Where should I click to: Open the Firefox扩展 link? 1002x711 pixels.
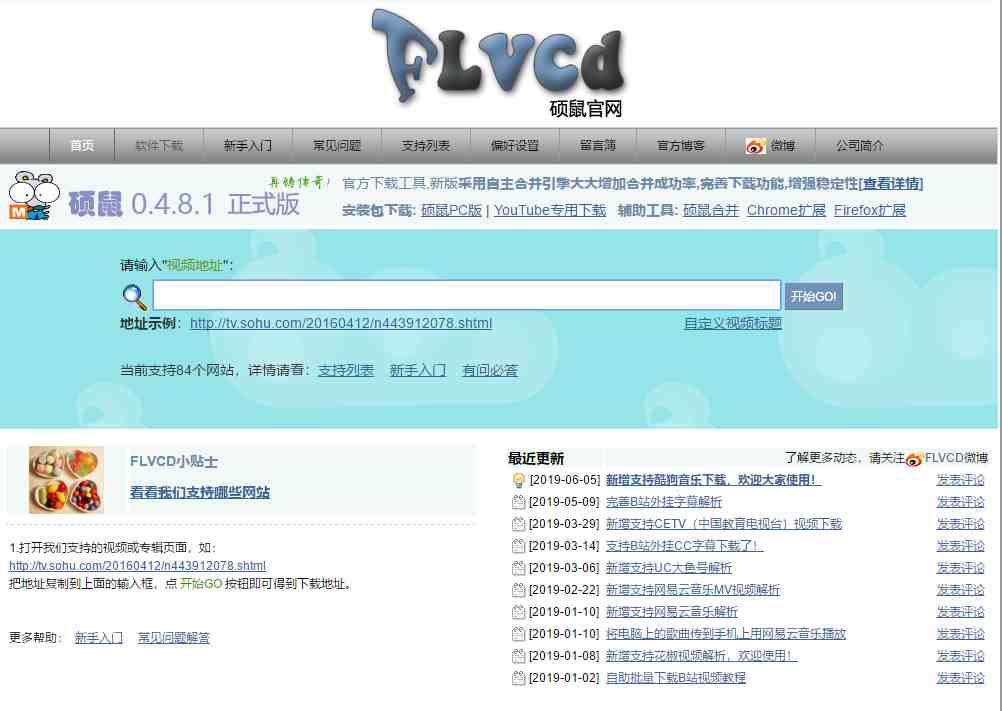click(x=870, y=210)
